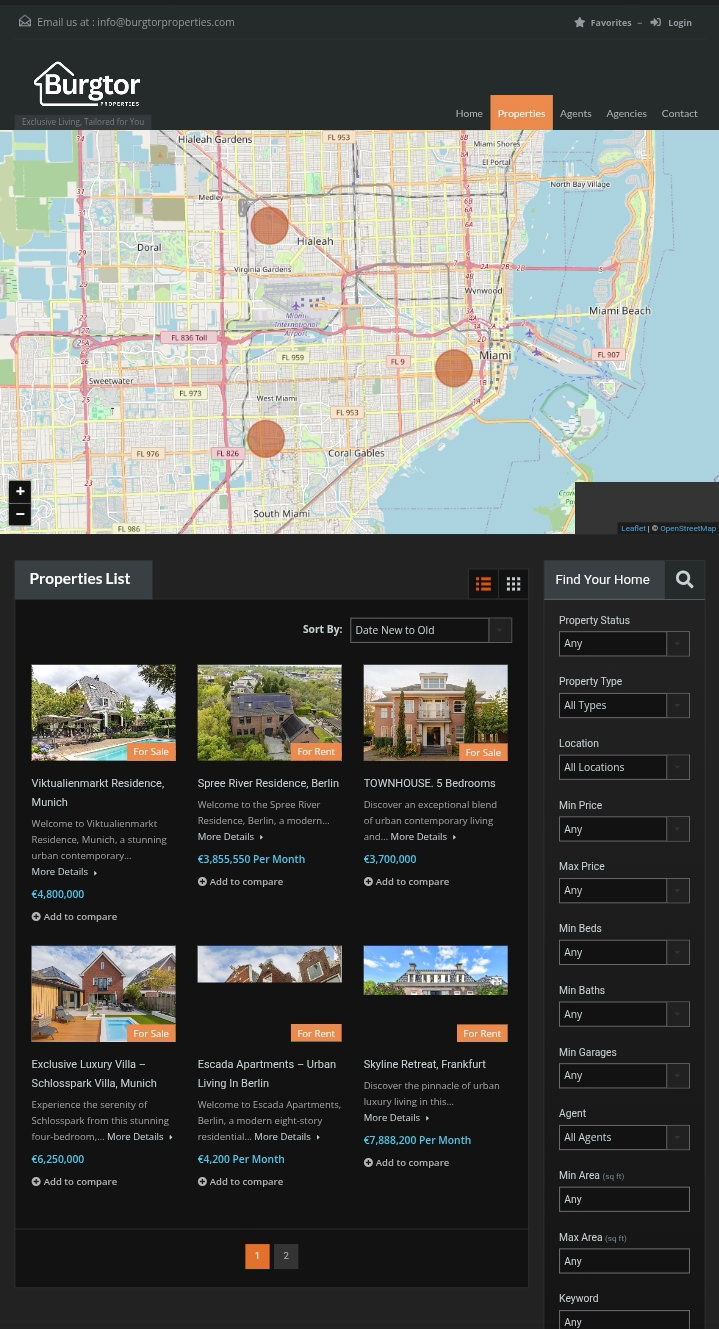
Task: Click More Details under Viktualienmarkt Residence
Action: pyautogui.click(x=64, y=872)
